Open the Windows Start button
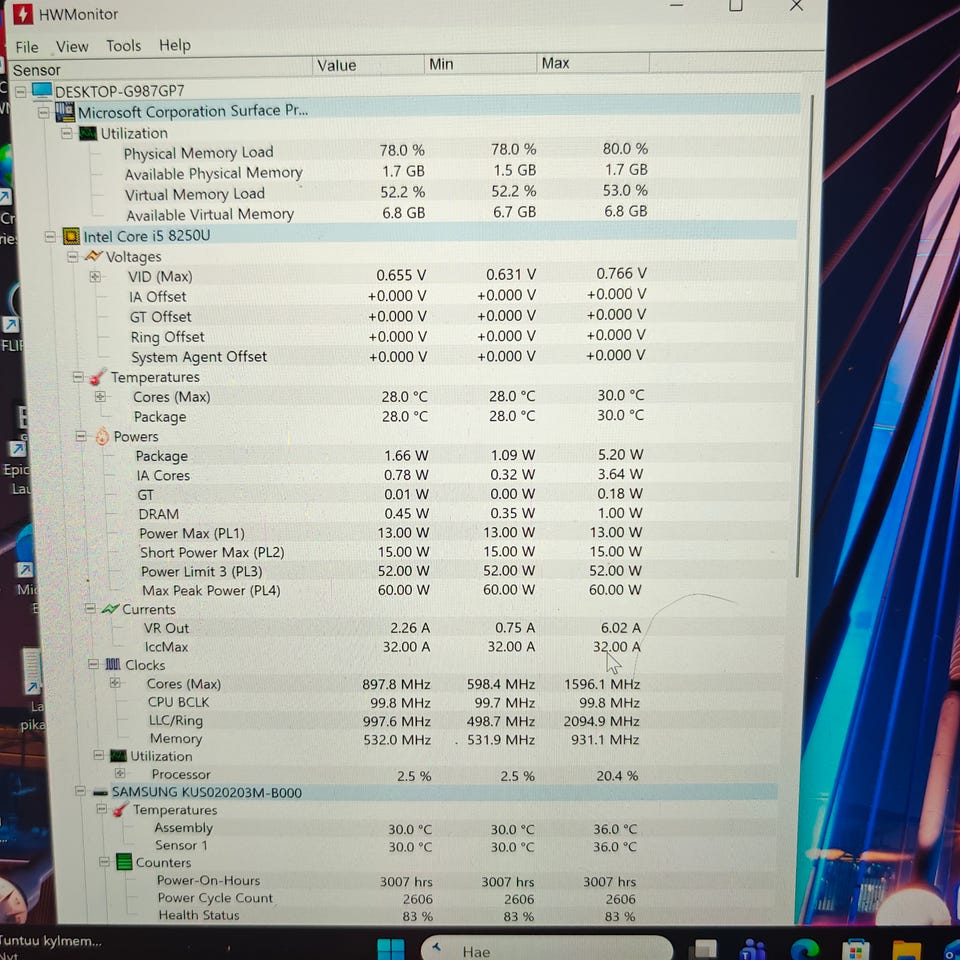Viewport: 960px width, 960px height. point(391,950)
